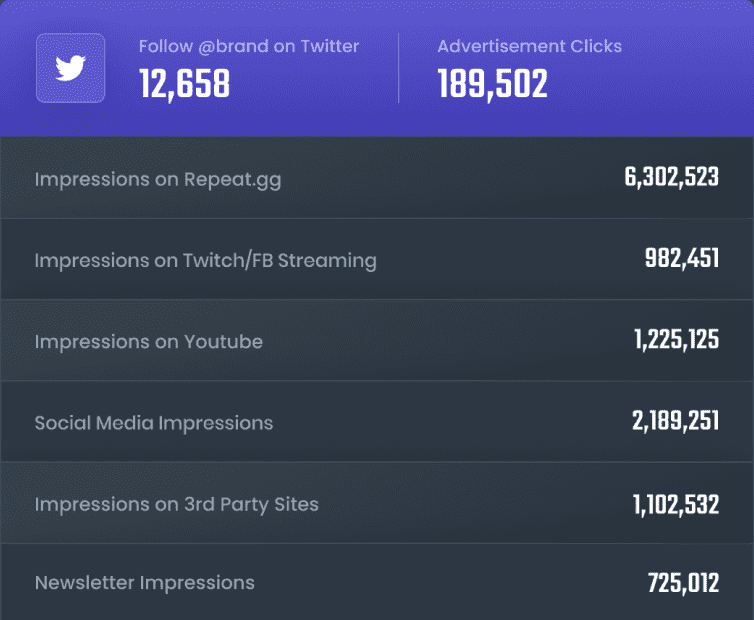Click the 2,189,251 social media value
The image size is (754, 620).
click(x=675, y=422)
